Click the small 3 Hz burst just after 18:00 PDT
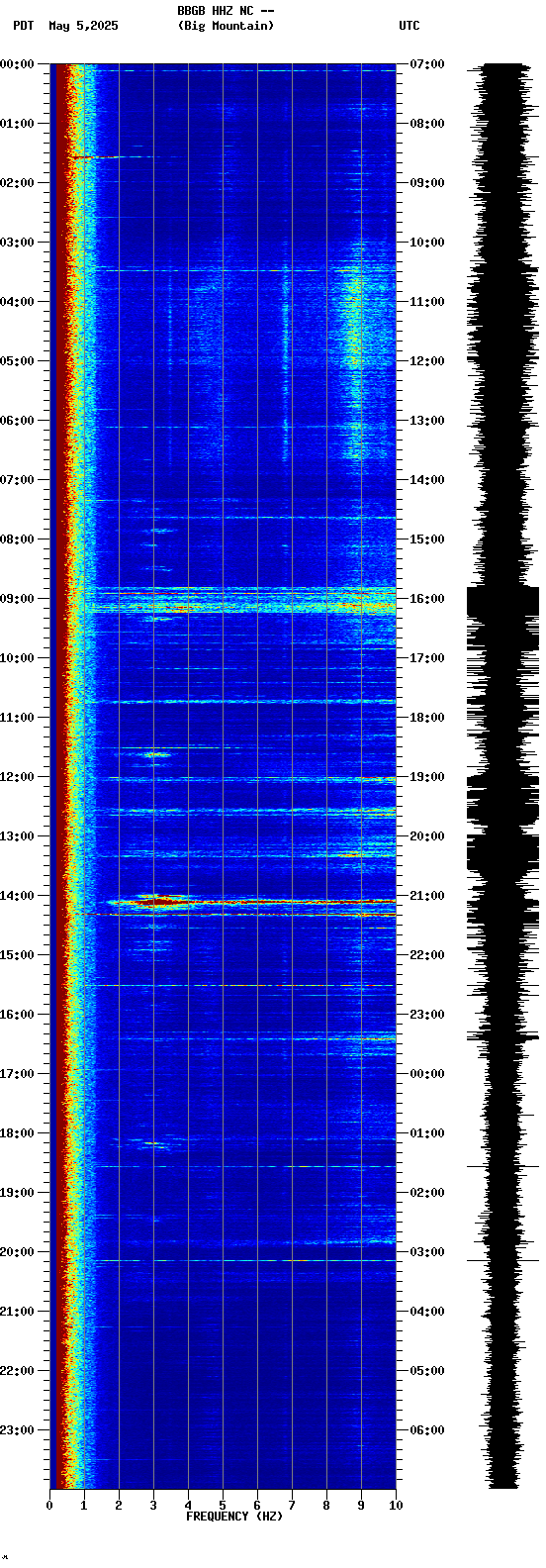This screenshot has width=546, height=1568. click(x=153, y=1143)
